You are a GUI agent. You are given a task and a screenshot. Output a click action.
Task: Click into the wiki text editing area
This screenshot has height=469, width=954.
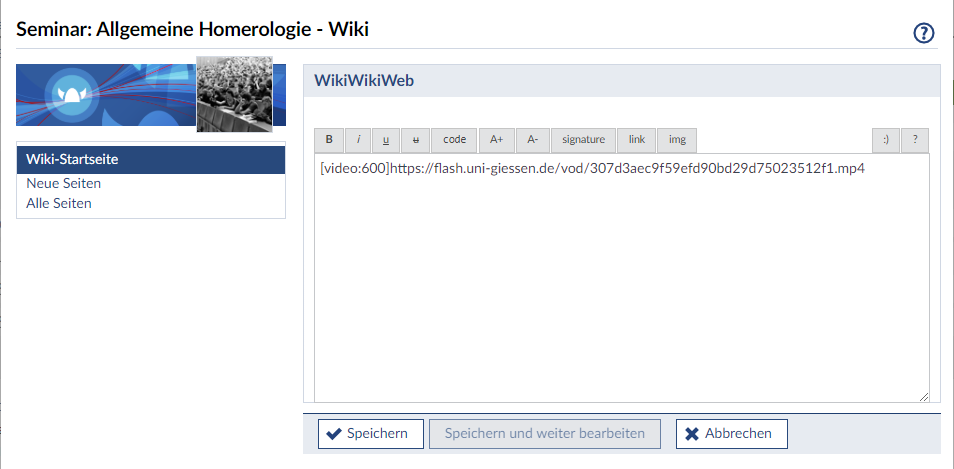click(x=620, y=290)
